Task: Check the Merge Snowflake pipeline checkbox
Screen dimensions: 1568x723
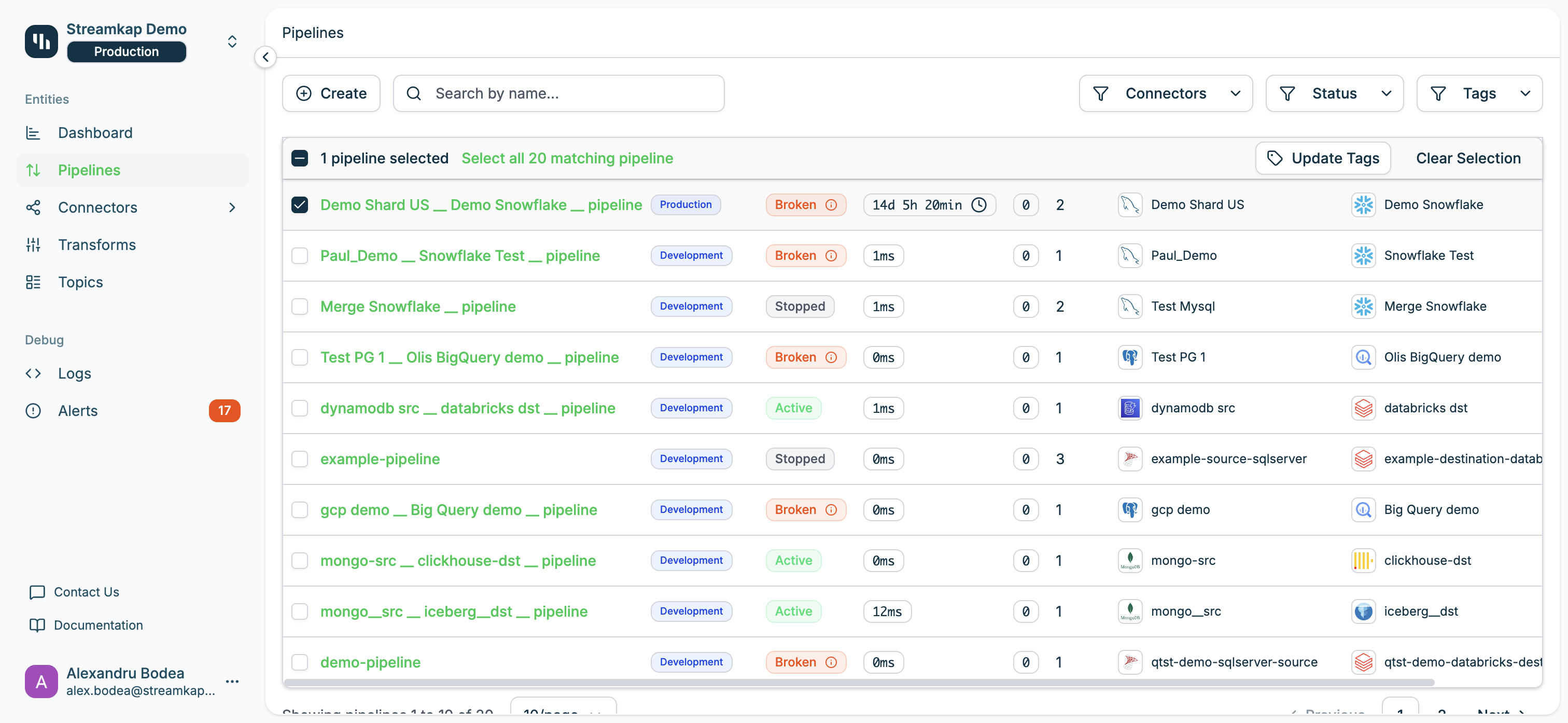Action: [x=300, y=307]
